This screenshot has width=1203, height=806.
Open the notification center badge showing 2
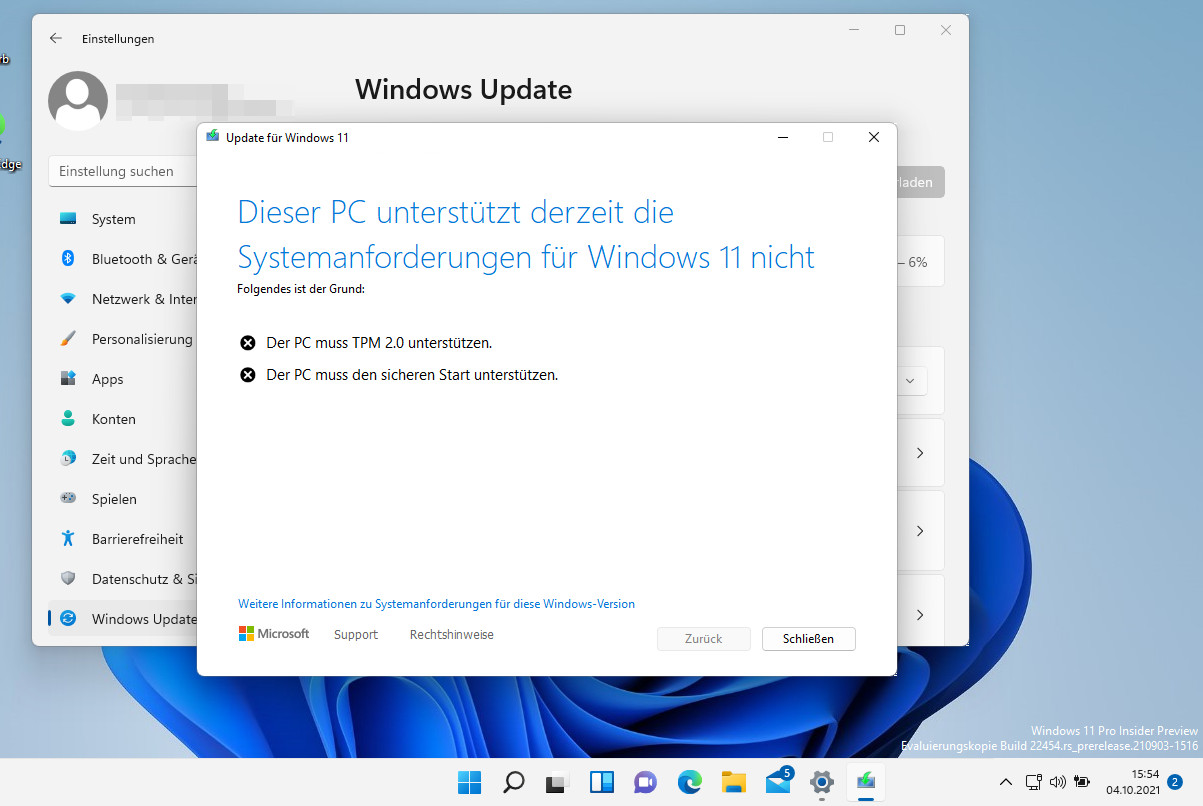click(1175, 782)
